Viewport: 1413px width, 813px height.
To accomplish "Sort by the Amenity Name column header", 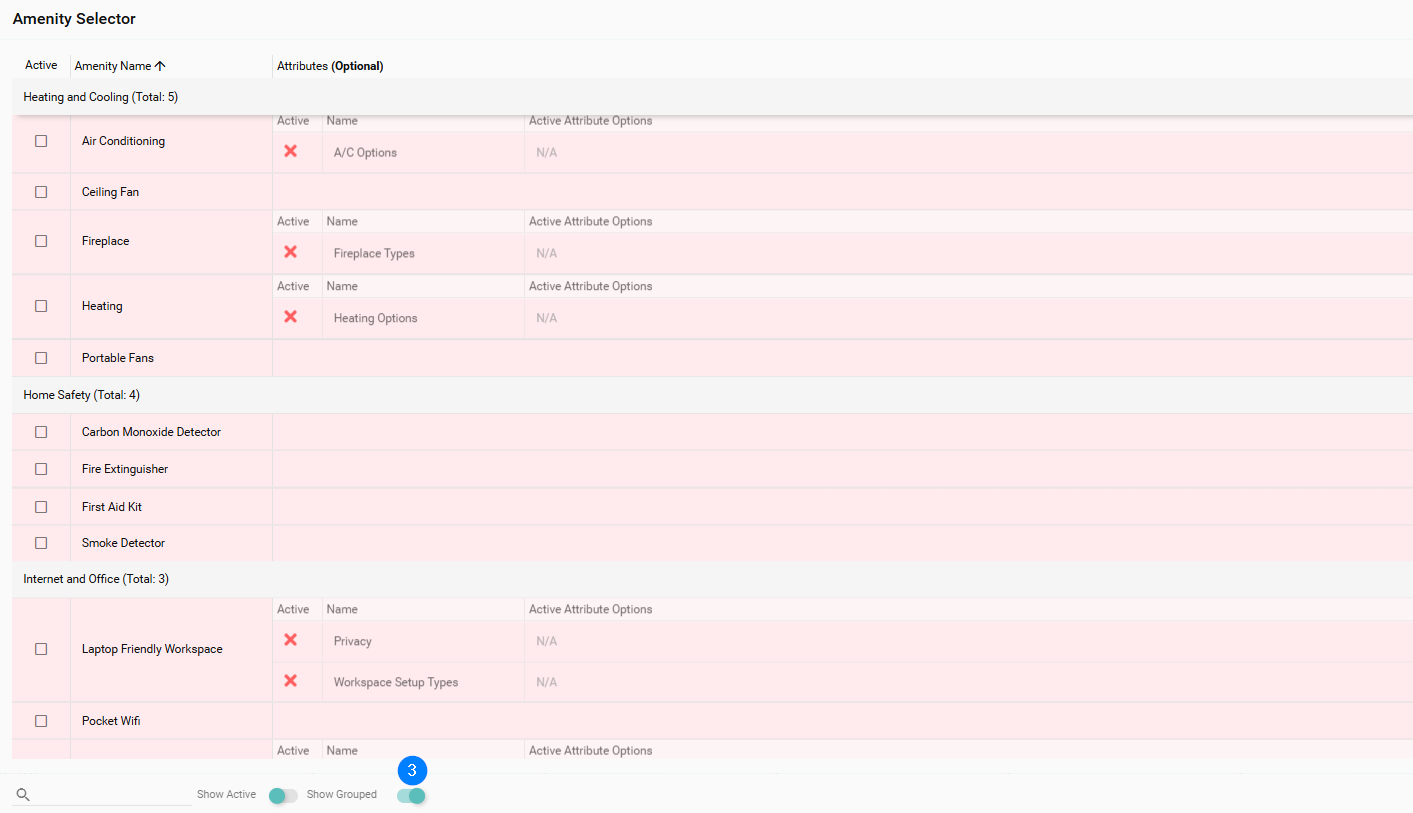I will point(112,66).
